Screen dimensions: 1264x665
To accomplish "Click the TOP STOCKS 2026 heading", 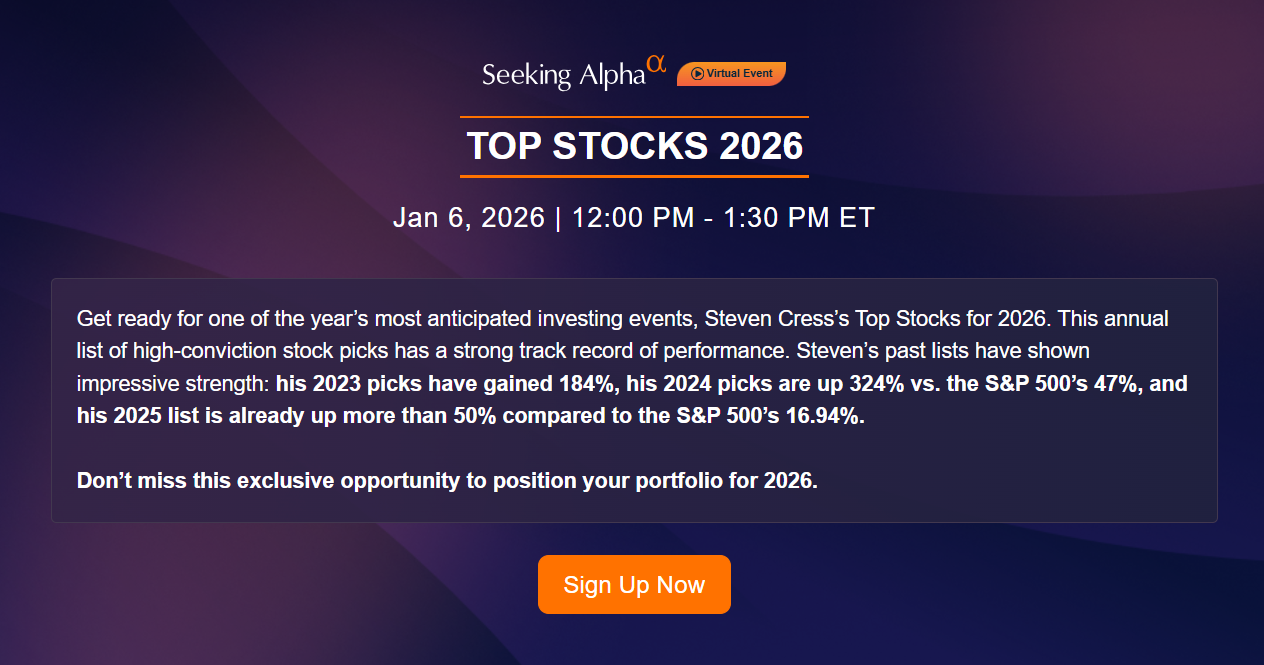I will tap(634, 146).
